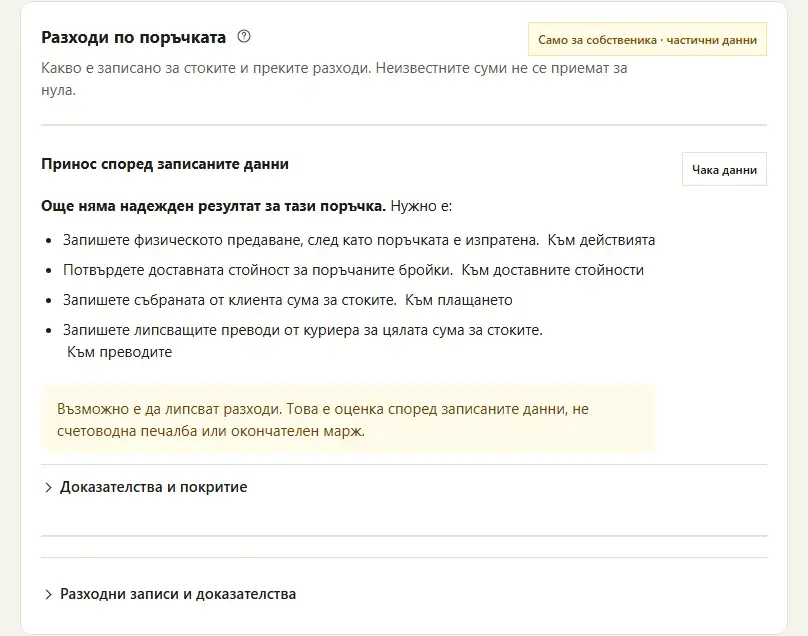The height and width of the screenshot is (636, 808).
Task: Click bullet text Запишете физическото предаване
Action: pos(301,240)
